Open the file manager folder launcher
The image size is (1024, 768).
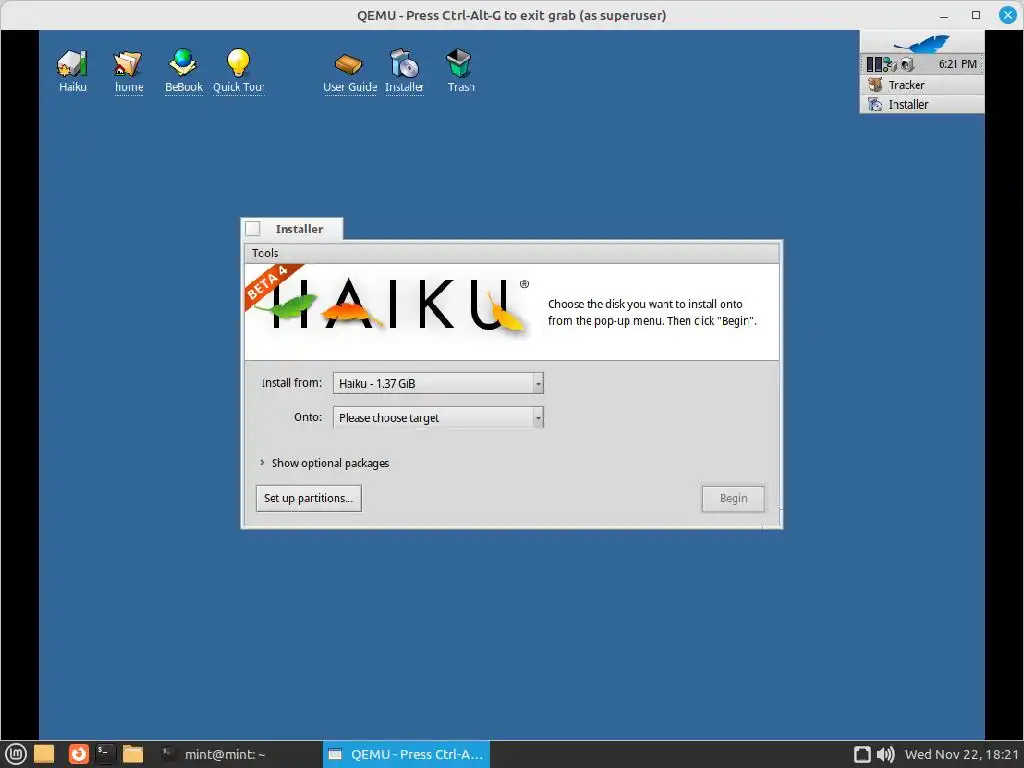133,754
